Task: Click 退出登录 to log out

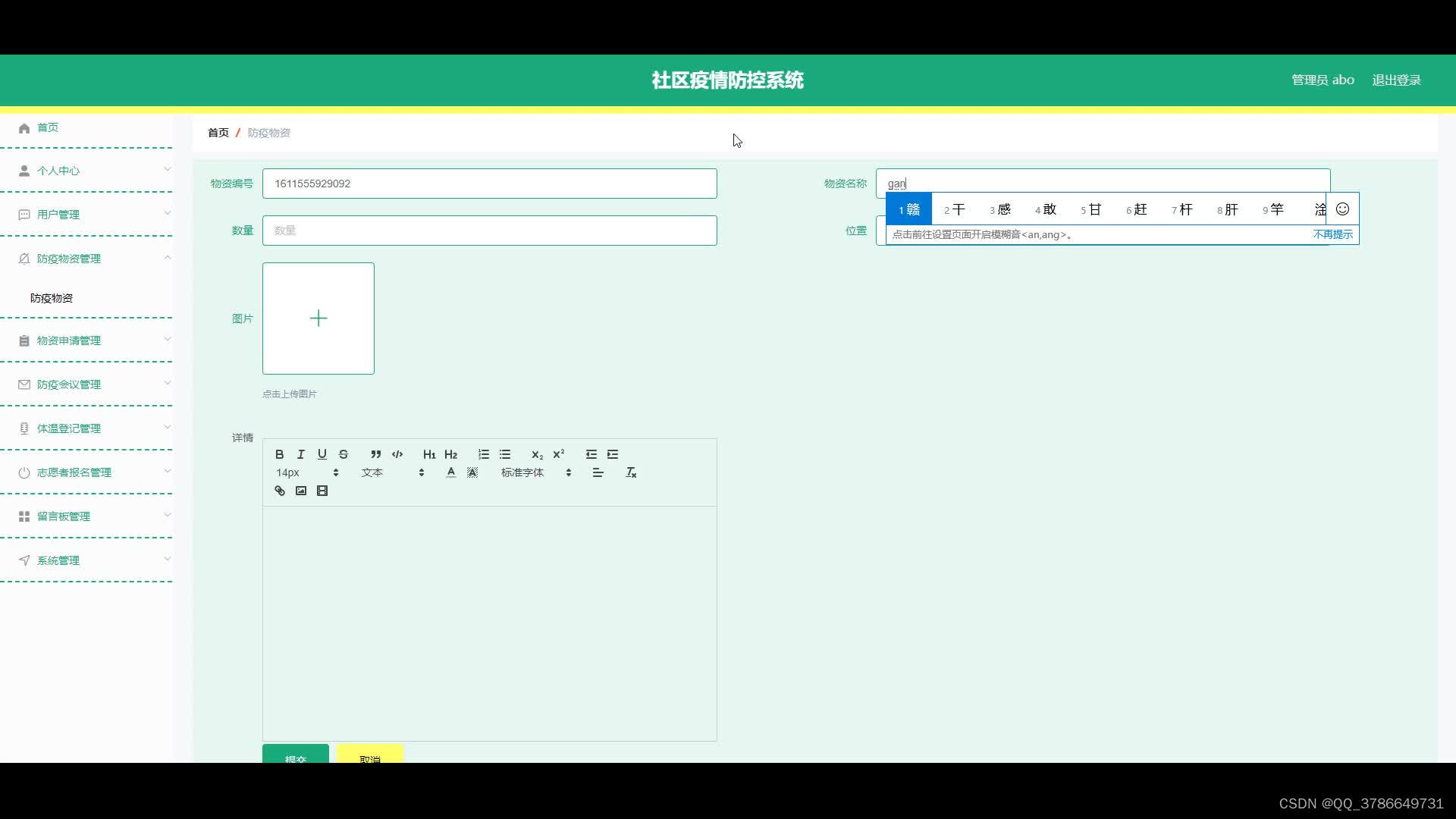Action: [x=1396, y=80]
